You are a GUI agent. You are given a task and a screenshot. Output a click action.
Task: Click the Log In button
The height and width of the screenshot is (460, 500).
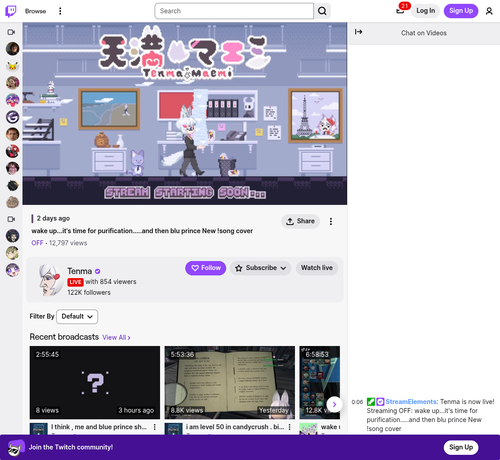[x=425, y=11]
